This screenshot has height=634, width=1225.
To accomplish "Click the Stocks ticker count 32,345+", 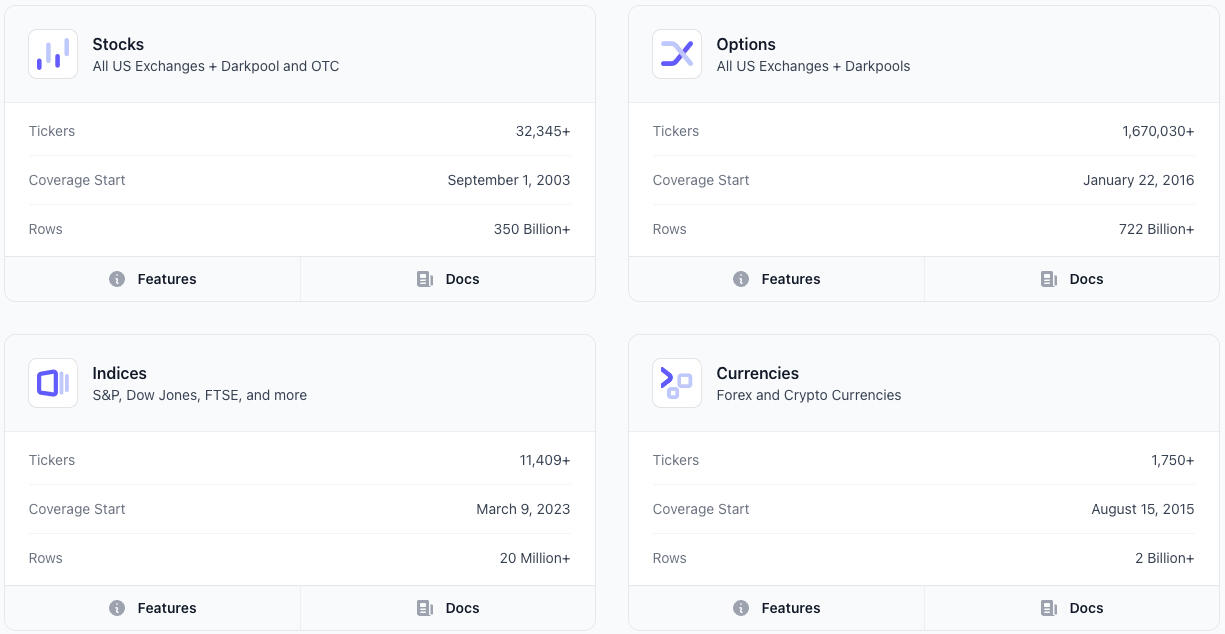I will [543, 131].
